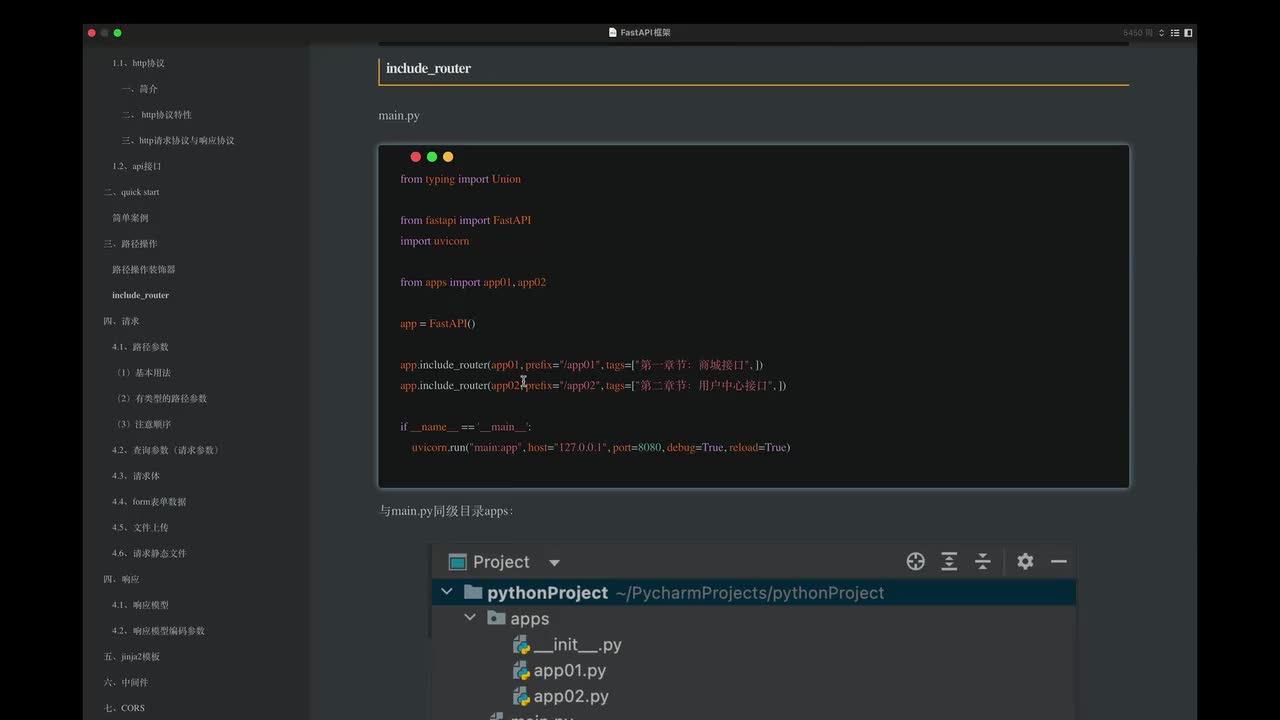
Task: Select the app01.py file
Action: [x=559, y=671]
